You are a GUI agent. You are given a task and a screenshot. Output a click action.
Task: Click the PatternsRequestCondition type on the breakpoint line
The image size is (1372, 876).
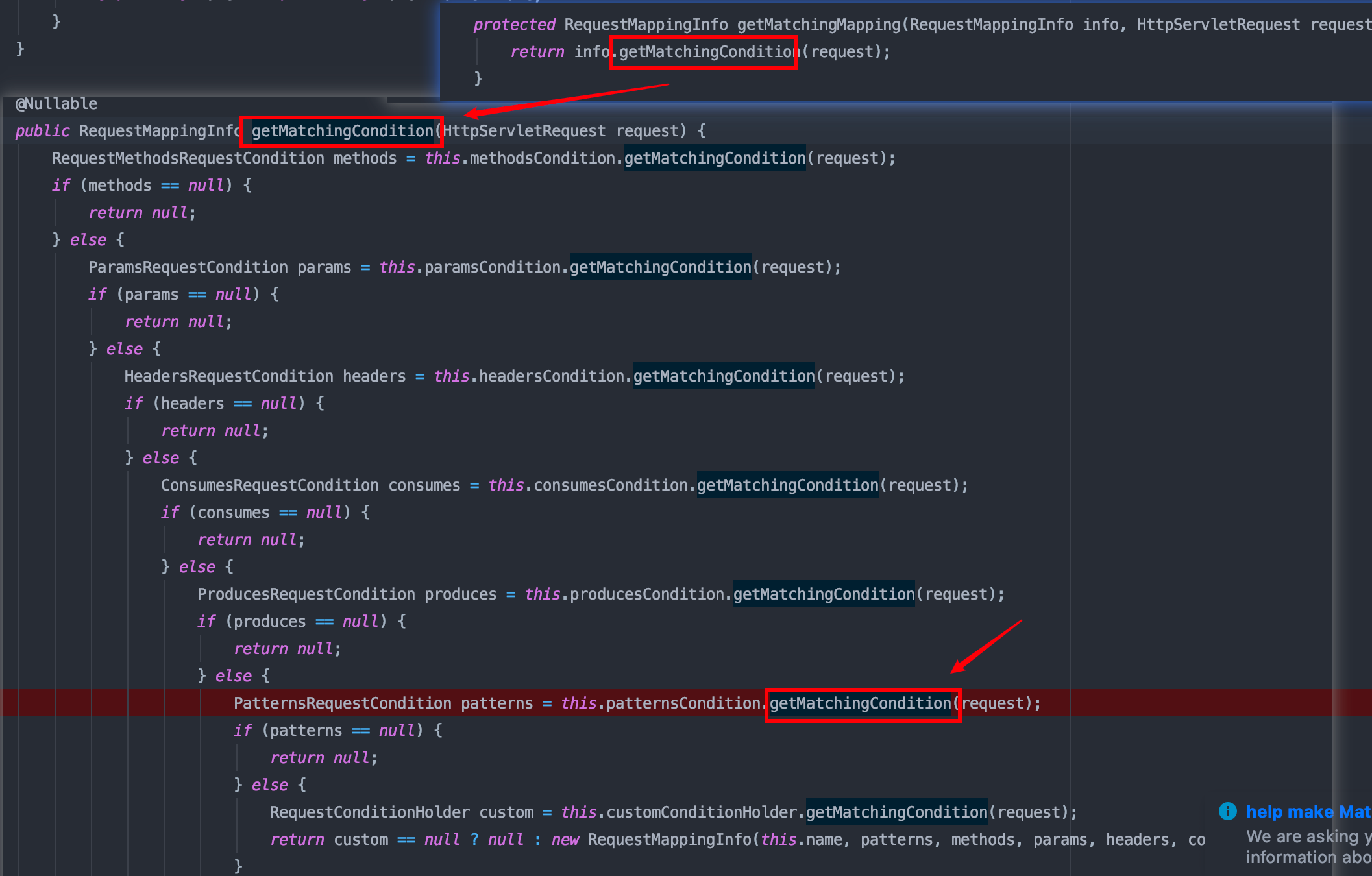point(342,703)
